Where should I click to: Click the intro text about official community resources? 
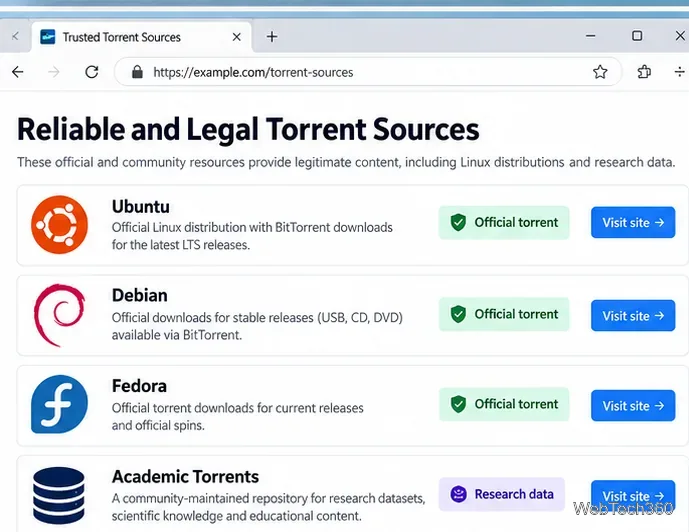[x=346, y=162]
